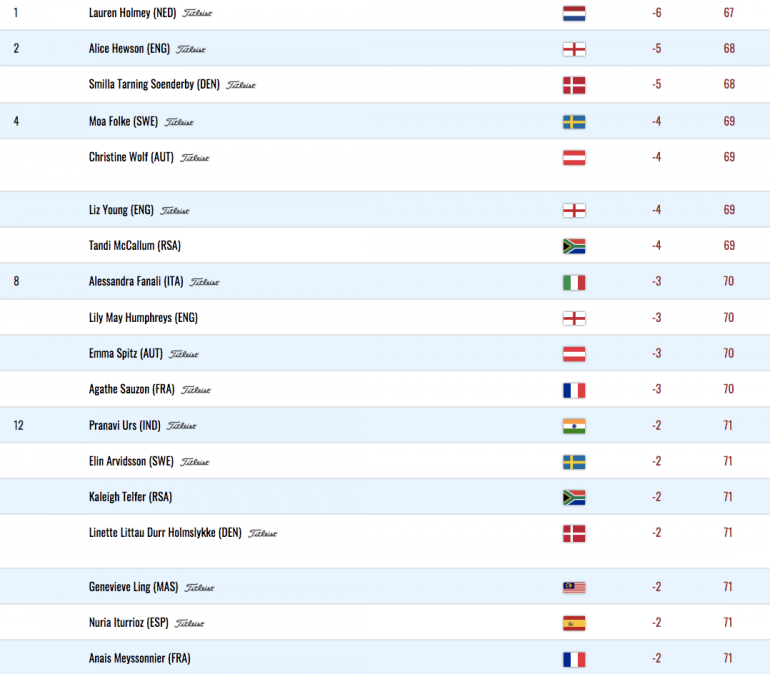Open Kaleigh Telfer (RSA) player entry
The image size is (770, 674).
[x=131, y=497]
